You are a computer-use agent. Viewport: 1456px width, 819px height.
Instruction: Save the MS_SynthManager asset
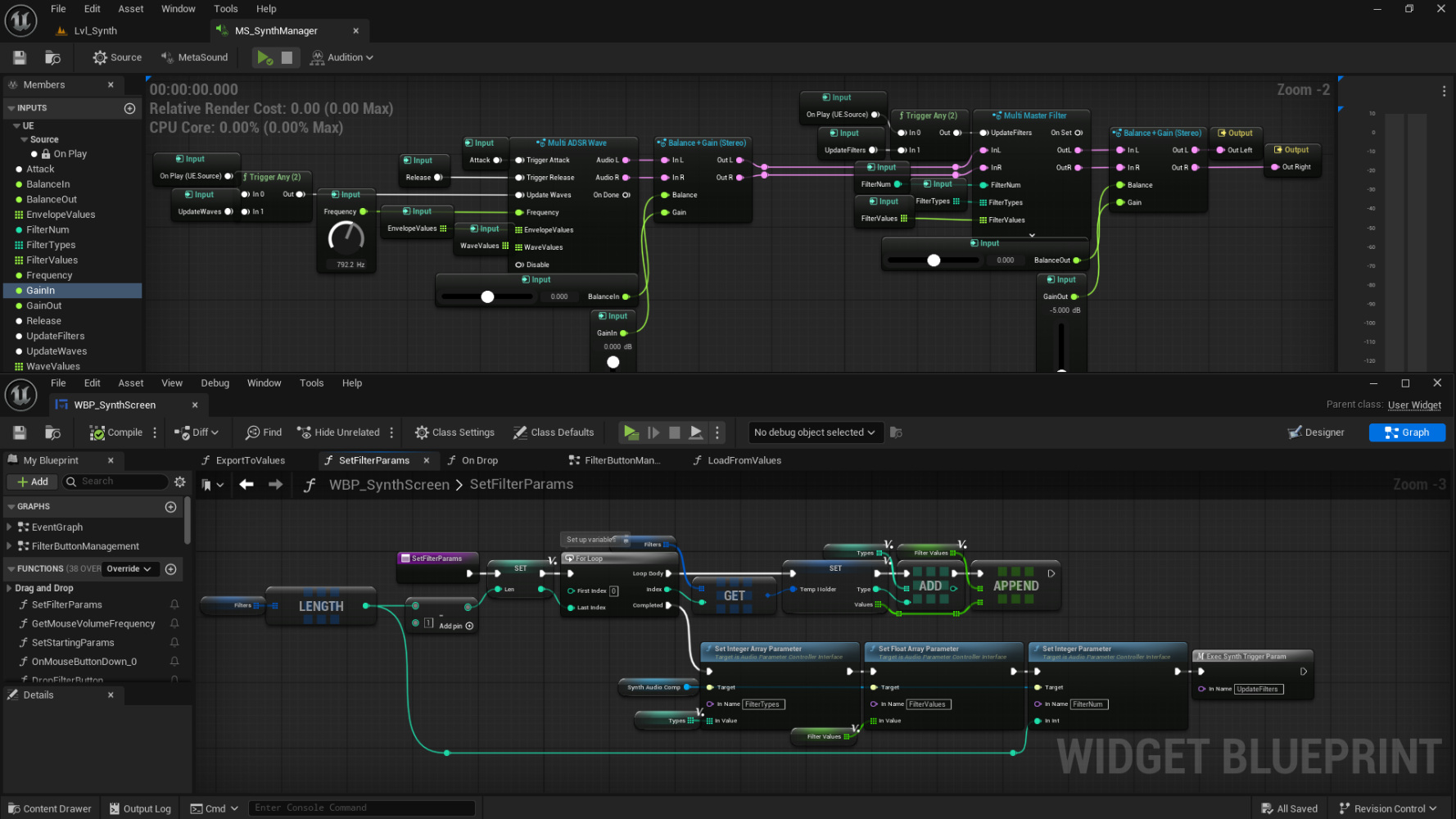pos(20,57)
